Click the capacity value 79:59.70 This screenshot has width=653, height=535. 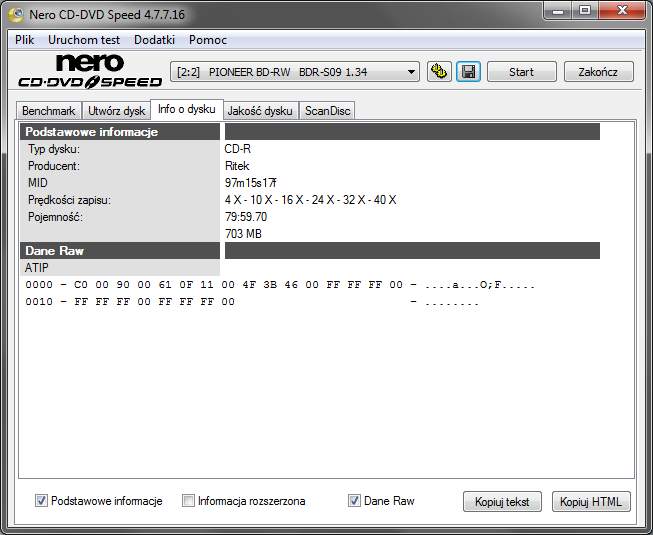pyautogui.click(x=246, y=217)
